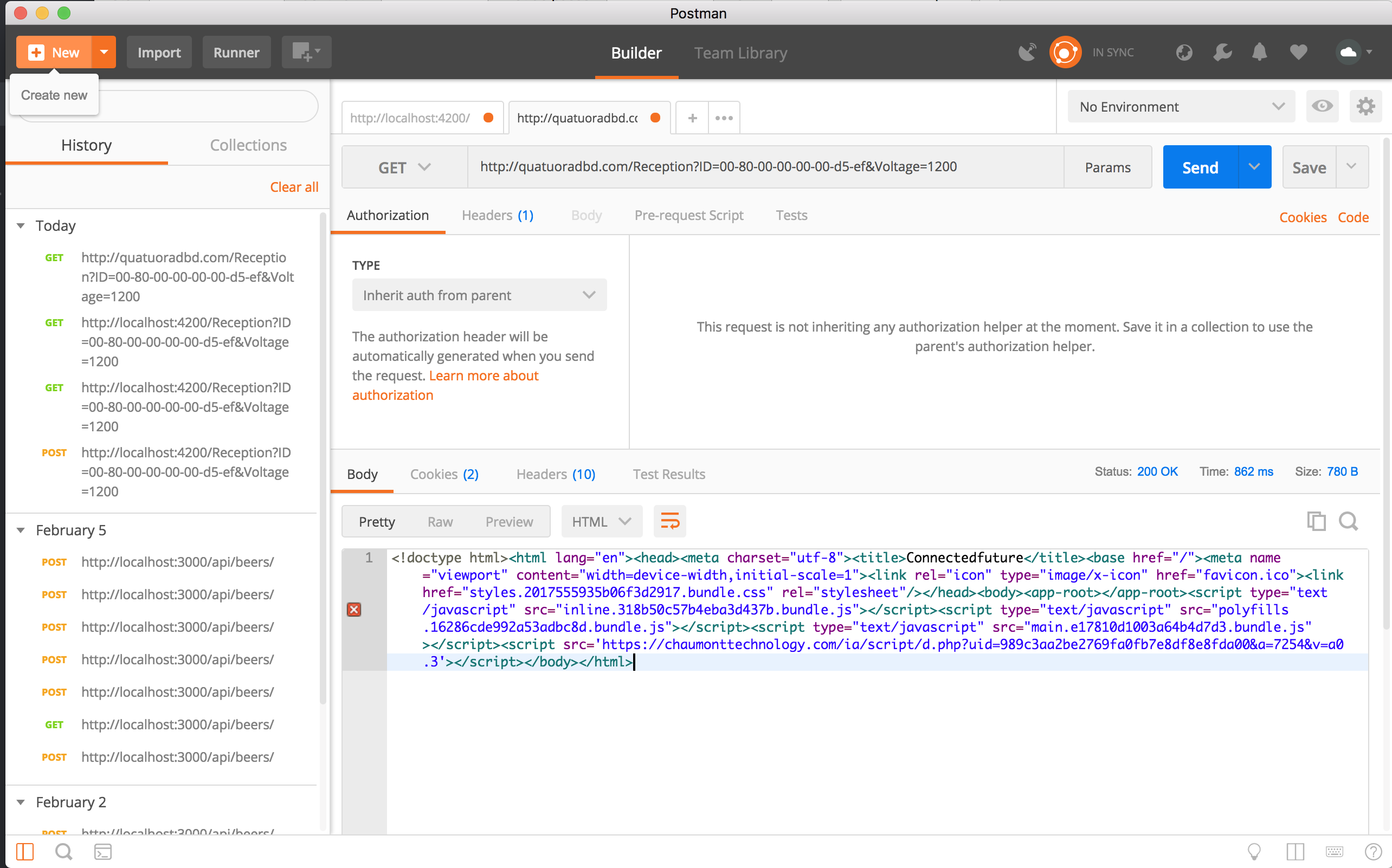Click the Runner button

pyautogui.click(x=236, y=52)
